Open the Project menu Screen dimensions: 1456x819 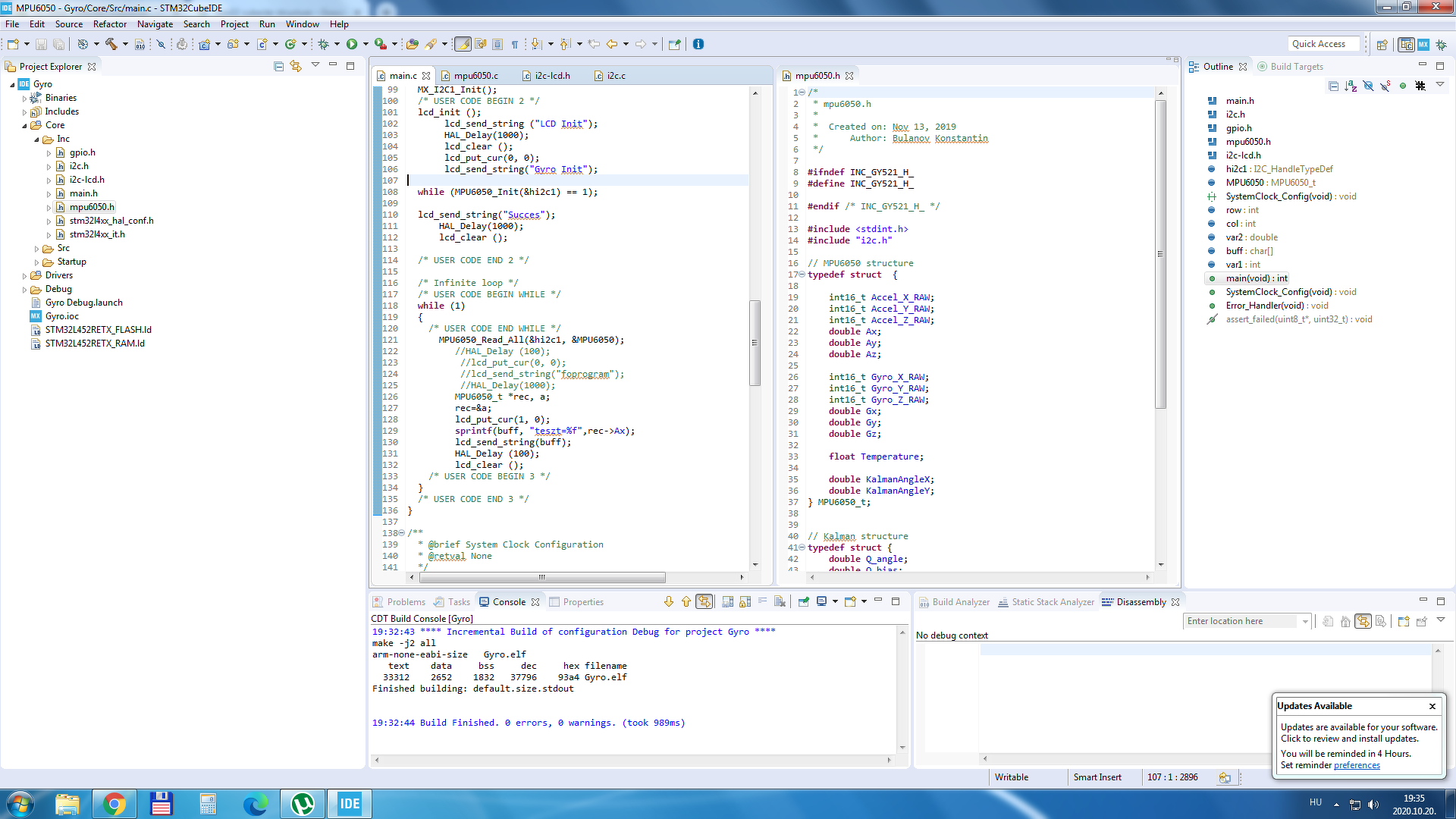click(x=234, y=24)
